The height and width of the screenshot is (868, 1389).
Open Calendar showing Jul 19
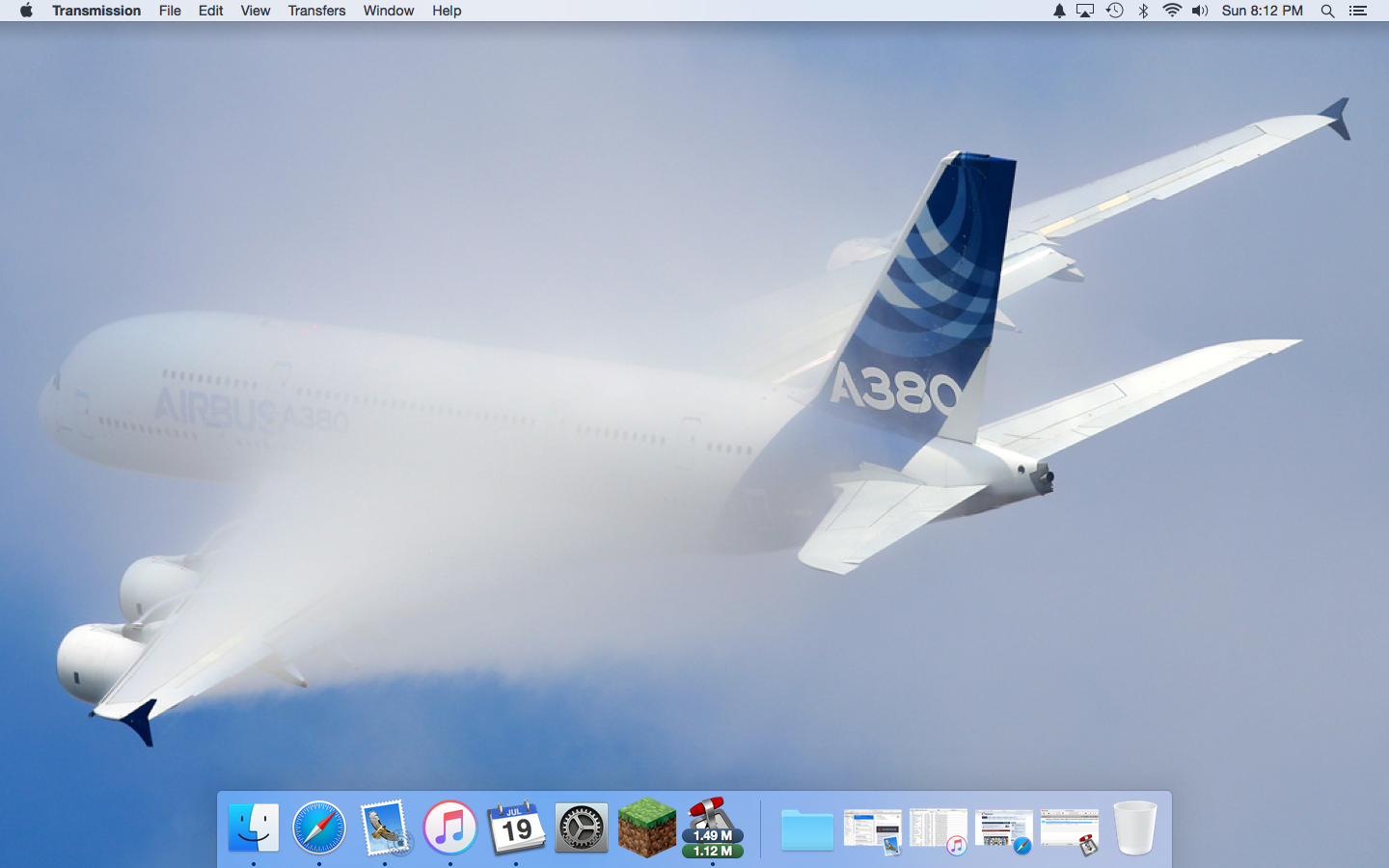tap(516, 827)
